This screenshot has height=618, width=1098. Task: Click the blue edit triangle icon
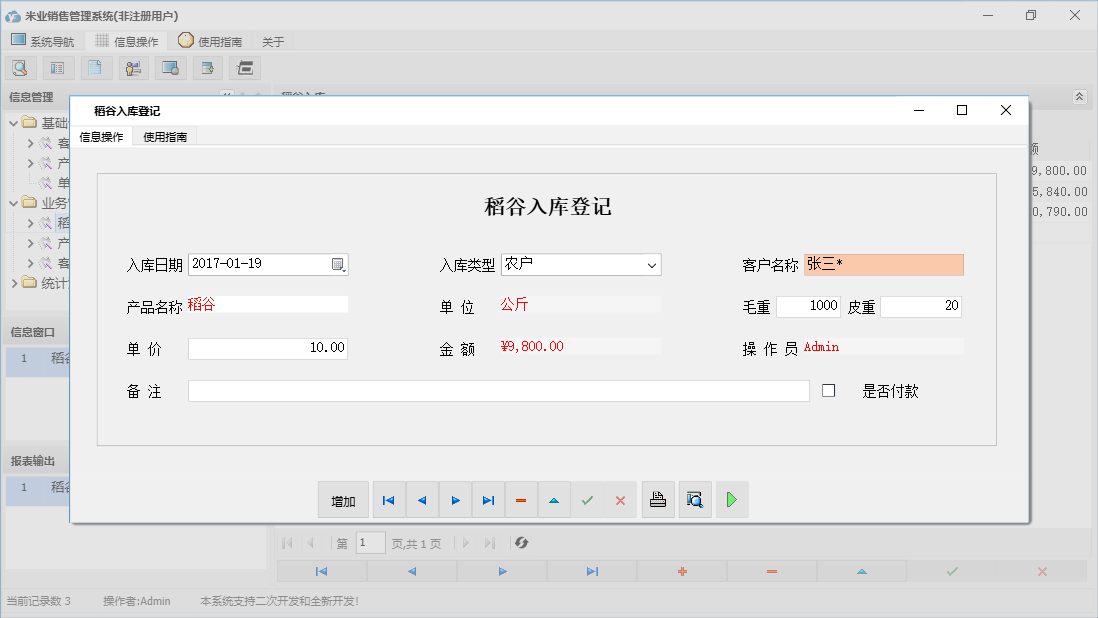coord(554,499)
